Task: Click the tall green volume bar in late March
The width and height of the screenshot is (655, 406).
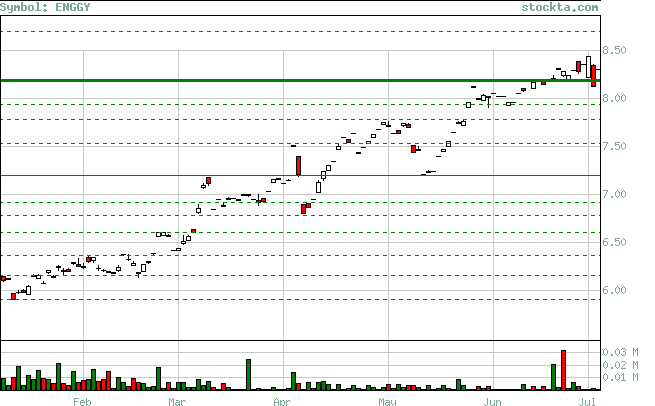Action: coord(248,375)
